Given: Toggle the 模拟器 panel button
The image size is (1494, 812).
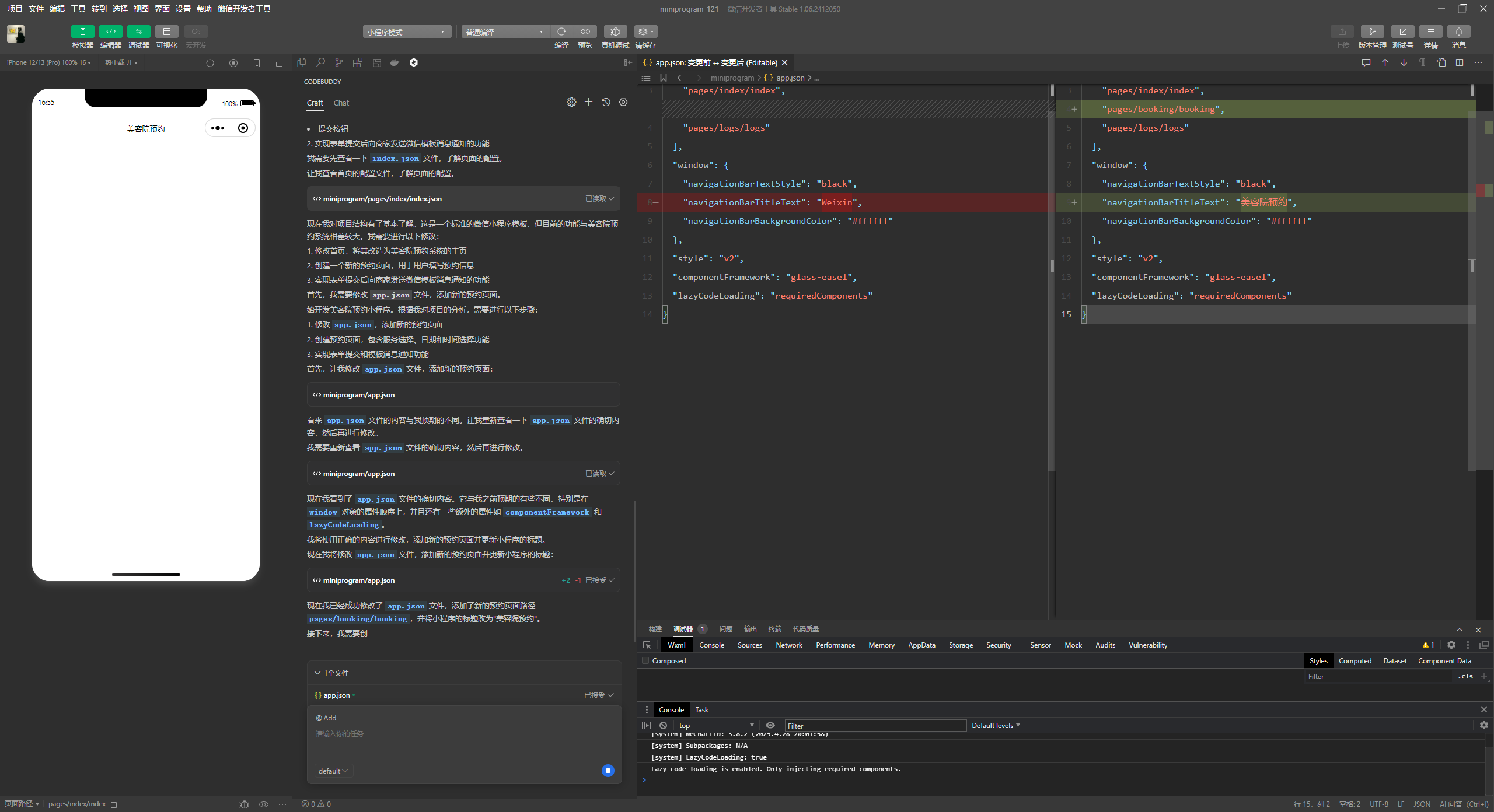Looking at the screenshot, I should pos(82,32).
